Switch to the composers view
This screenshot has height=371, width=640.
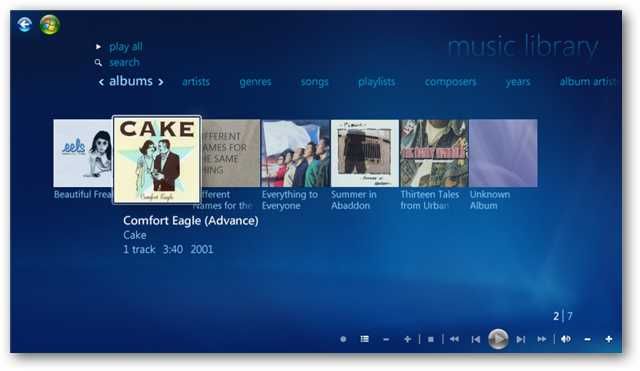tap(451, 82)
